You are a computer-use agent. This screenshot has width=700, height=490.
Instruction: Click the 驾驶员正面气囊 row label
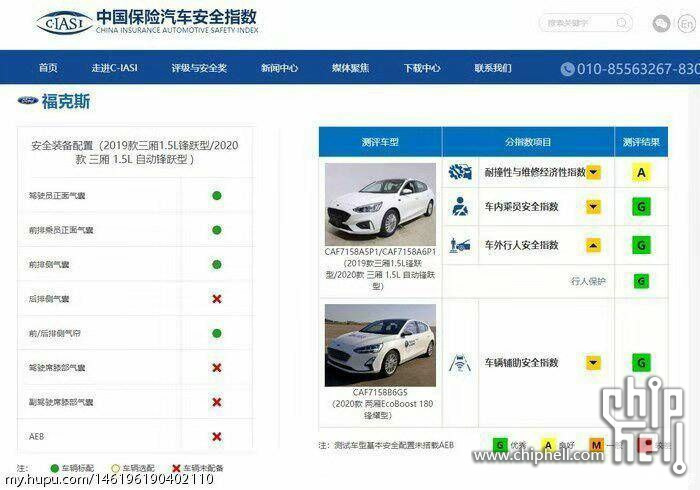pyautogui.click(x=57, y=195)
